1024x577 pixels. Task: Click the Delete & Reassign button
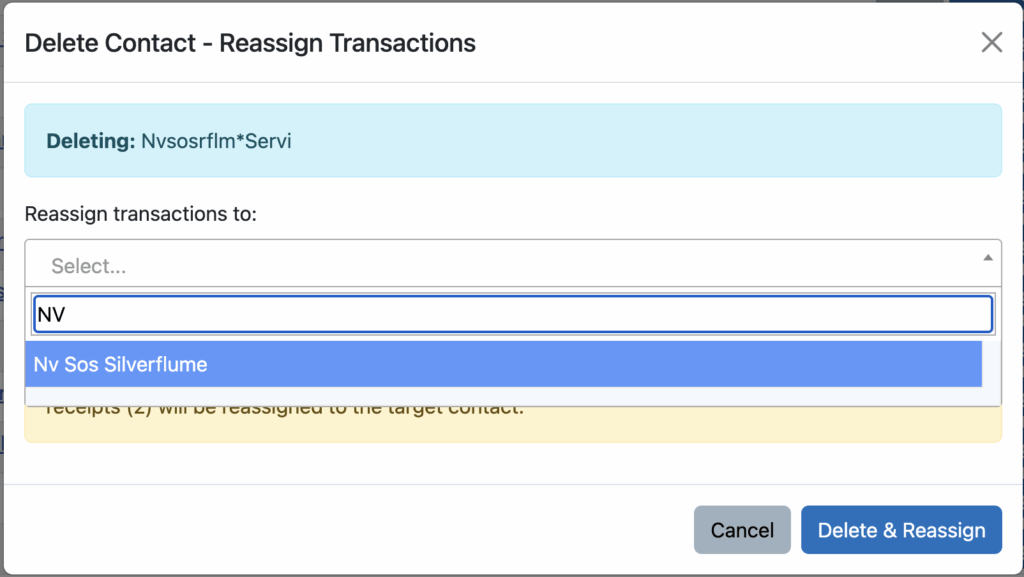tap(901, 530)
